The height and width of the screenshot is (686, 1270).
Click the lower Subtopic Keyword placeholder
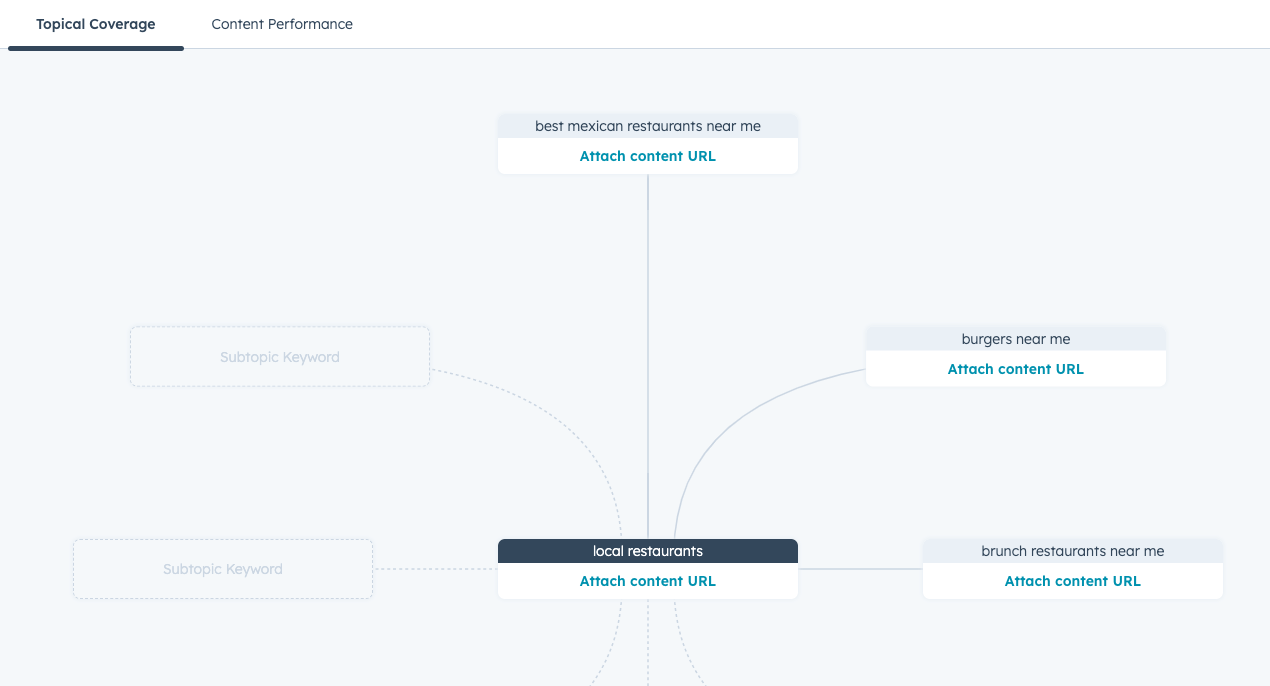point(222,568)
